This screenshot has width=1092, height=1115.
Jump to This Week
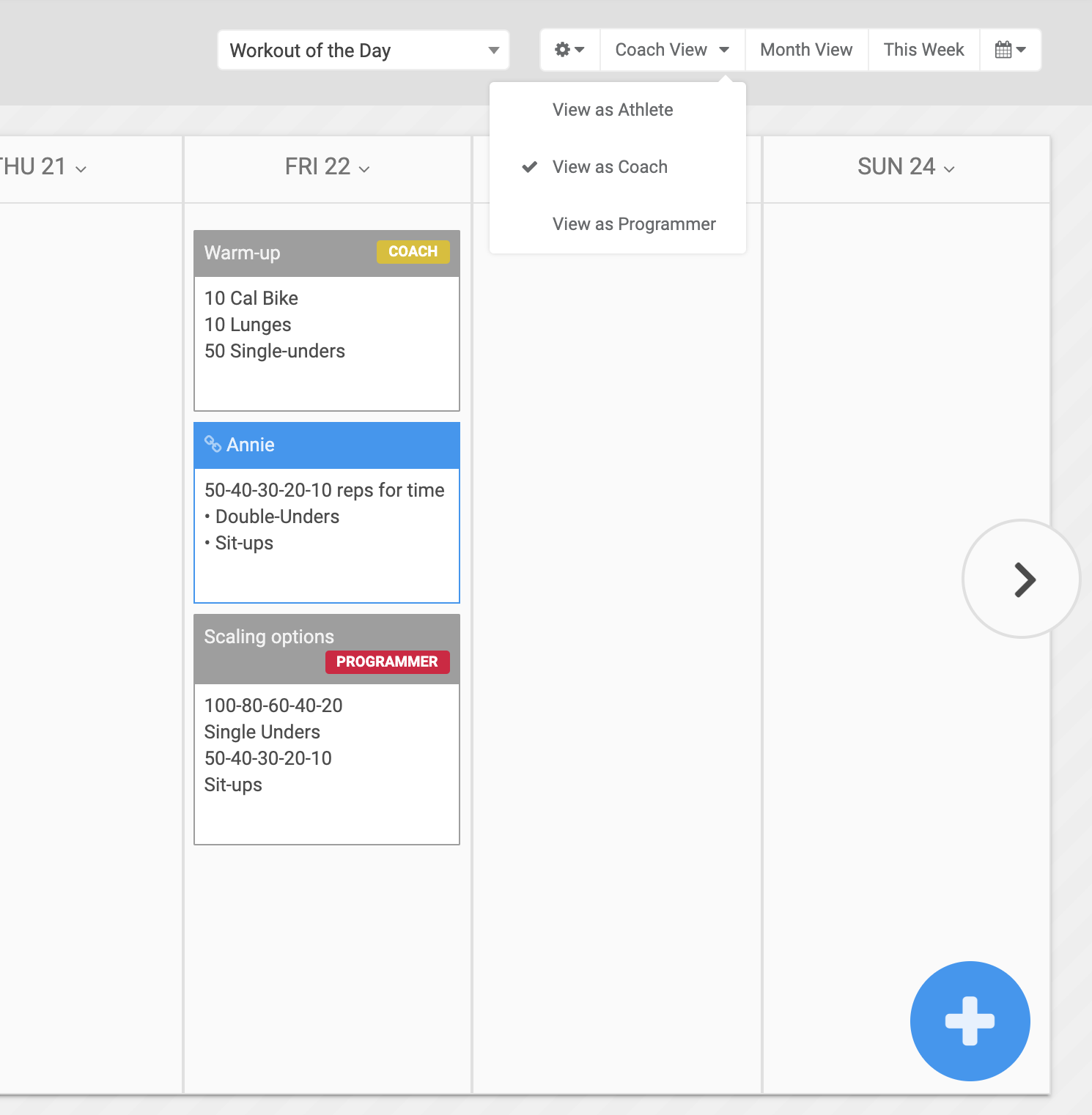click(923, 50)
